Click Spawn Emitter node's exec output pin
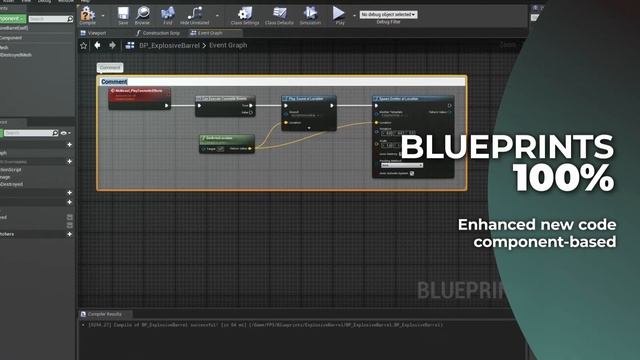This screenshot has width=640, height=360. 449,106
